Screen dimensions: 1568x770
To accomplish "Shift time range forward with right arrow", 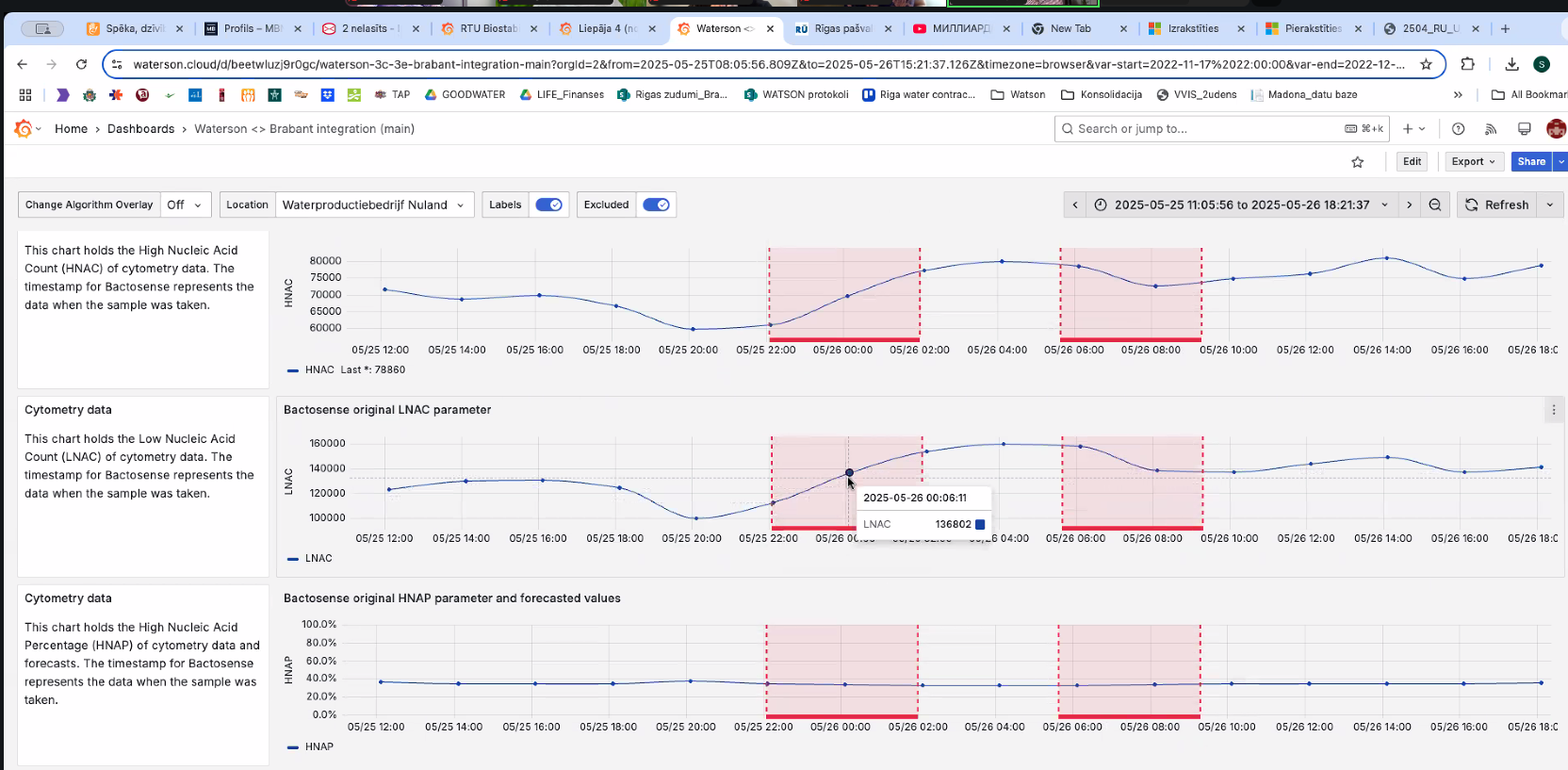I will pyautogui.click(x=1409, y=205).
